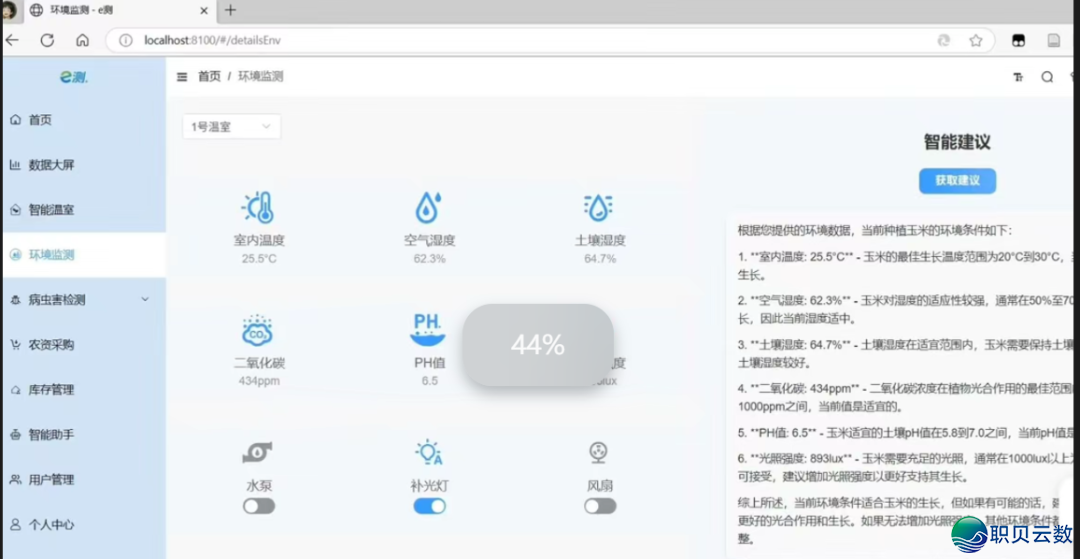Click the hamburger menu collapse icon
The width and height of the screenshot is (1080, 559).
click(182, 77)
